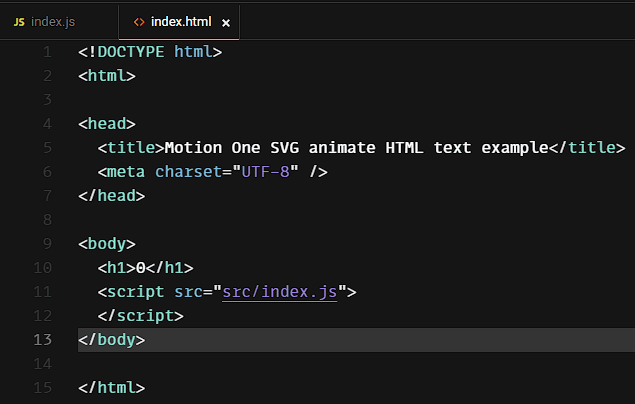The height and width of the screenshot is (404, 635).
Task: Click the HTML file icon on index.html tab
Action: [x=139, y=21]
